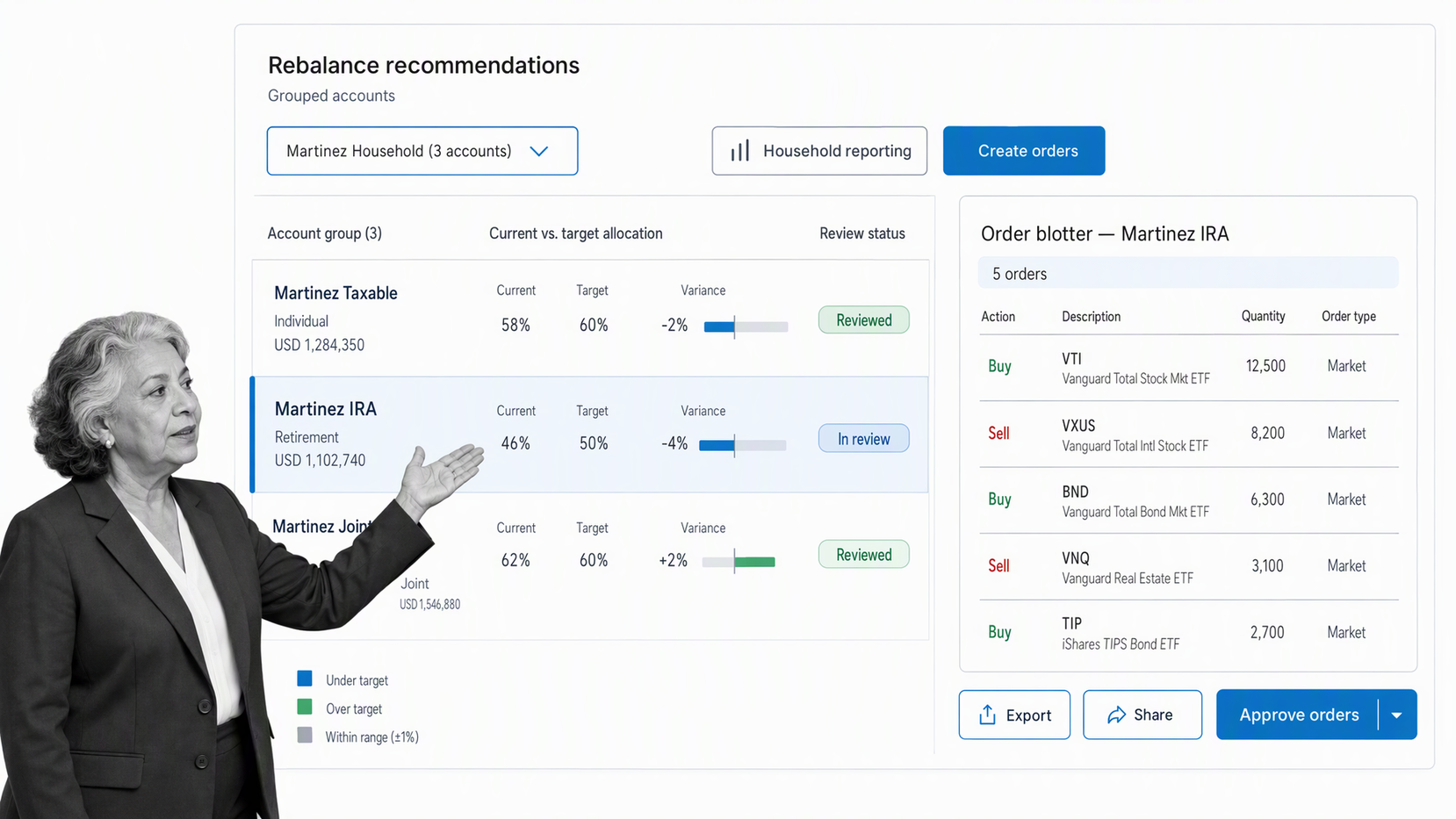Click the 8,200 quantity value
1456x819 pixels.
point(1267,433)
